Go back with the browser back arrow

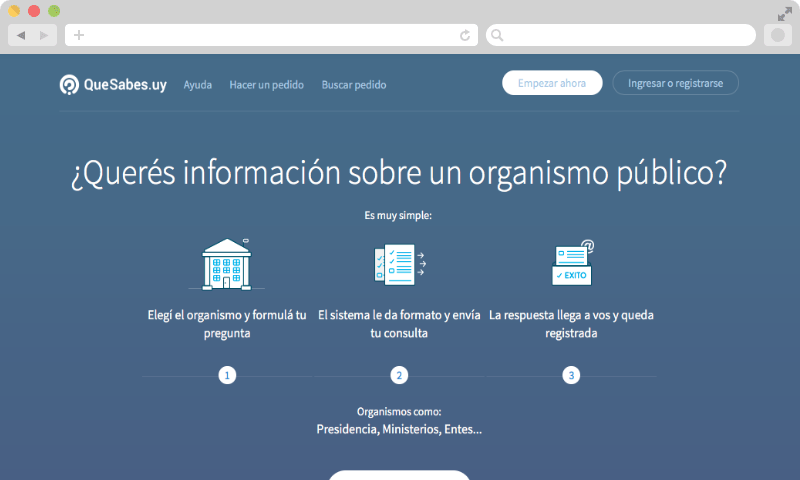click(x=21, y=35)
